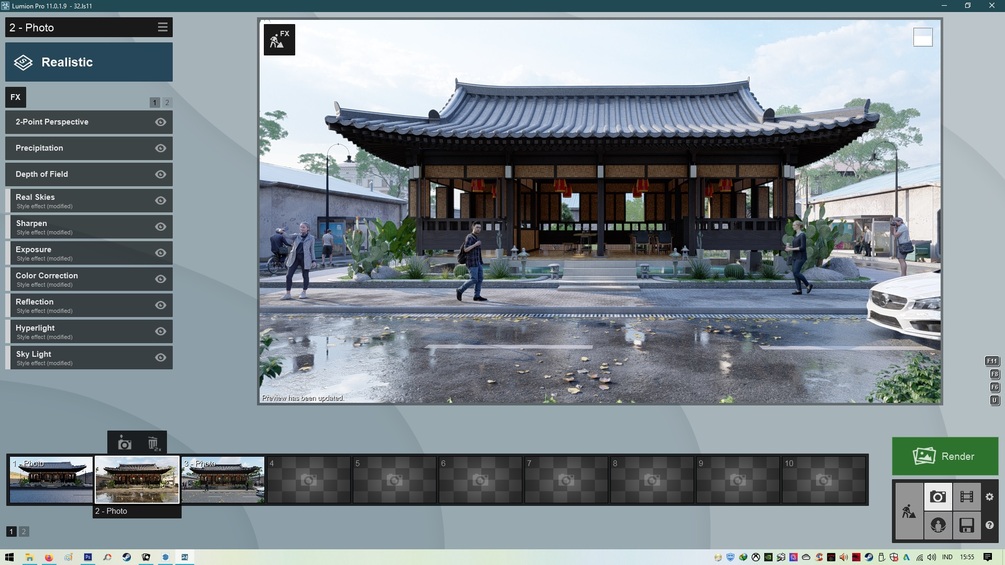Toggle visibility of Precipitation effect
Screen dimensions: 1005x565
point(160,148)
